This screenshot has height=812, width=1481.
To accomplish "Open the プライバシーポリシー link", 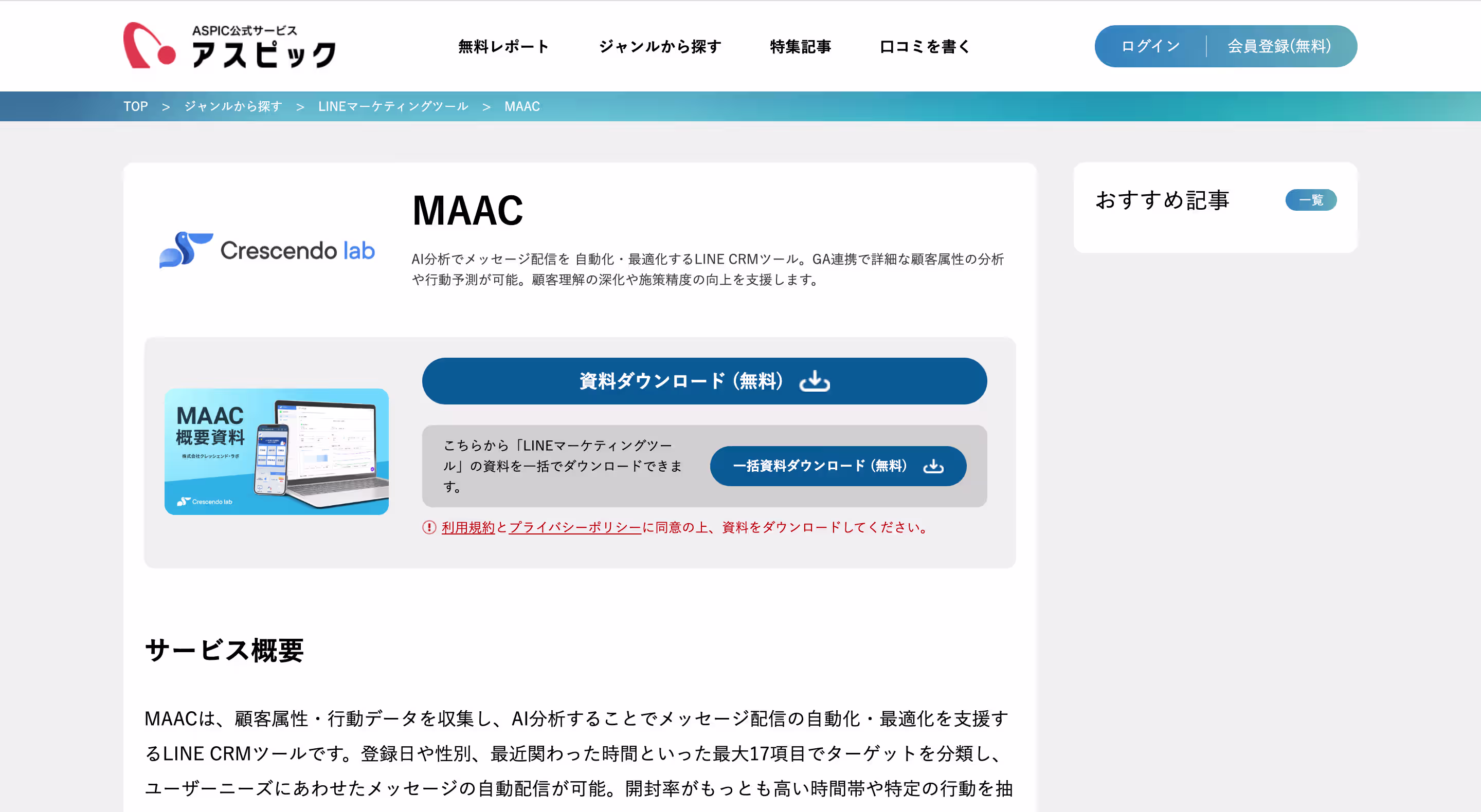I will pyautogui.click(x=574, y=527).
